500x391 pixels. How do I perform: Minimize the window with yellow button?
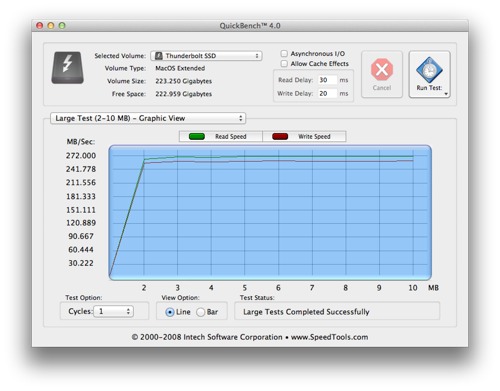pyautogui.click(x=51, y=25)
